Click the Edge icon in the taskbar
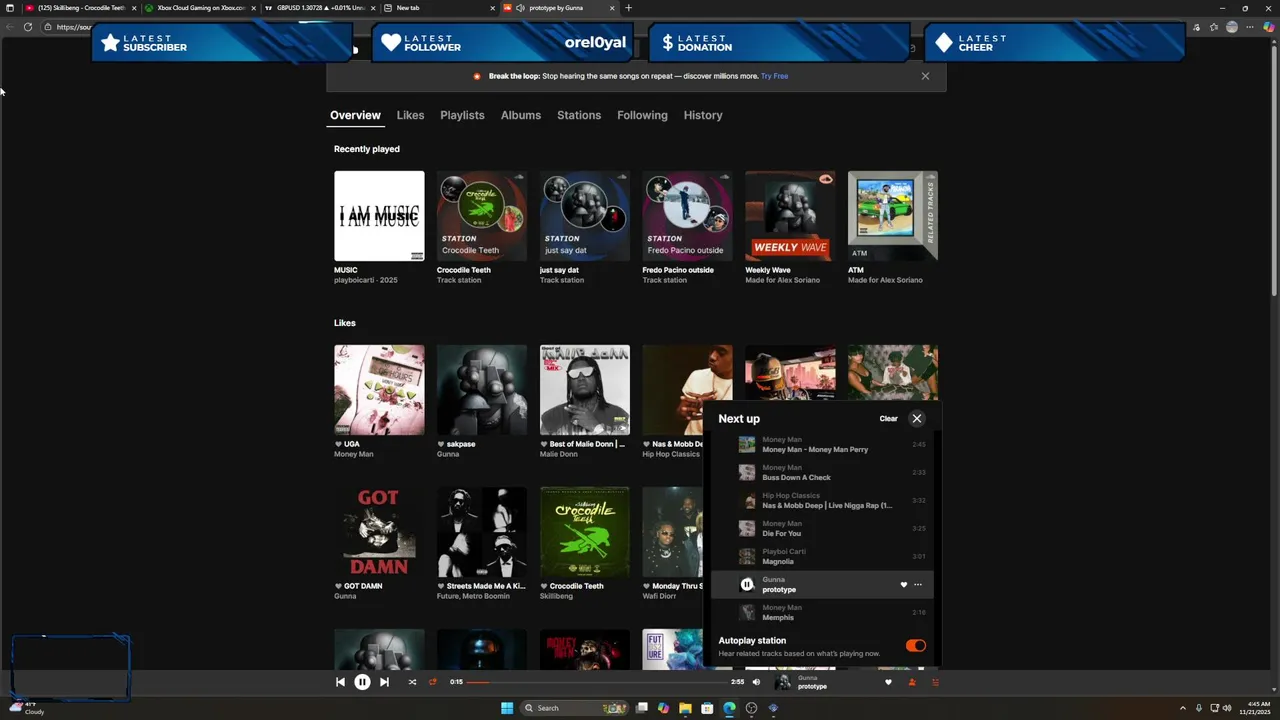This screenshot has height=720, width=1280. tap(729, 708)
